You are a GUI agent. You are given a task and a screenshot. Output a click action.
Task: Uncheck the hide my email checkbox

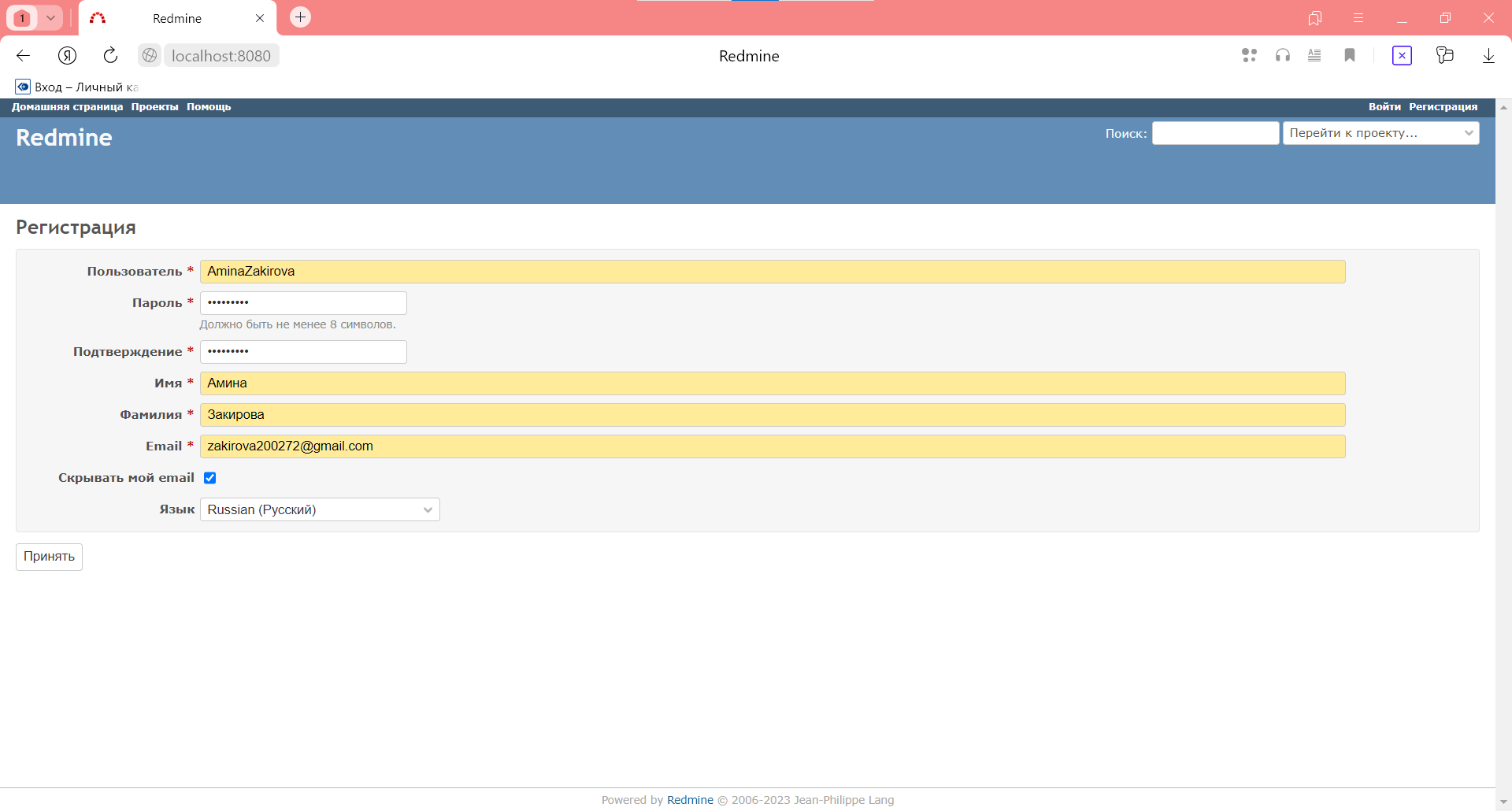[210, 478]
